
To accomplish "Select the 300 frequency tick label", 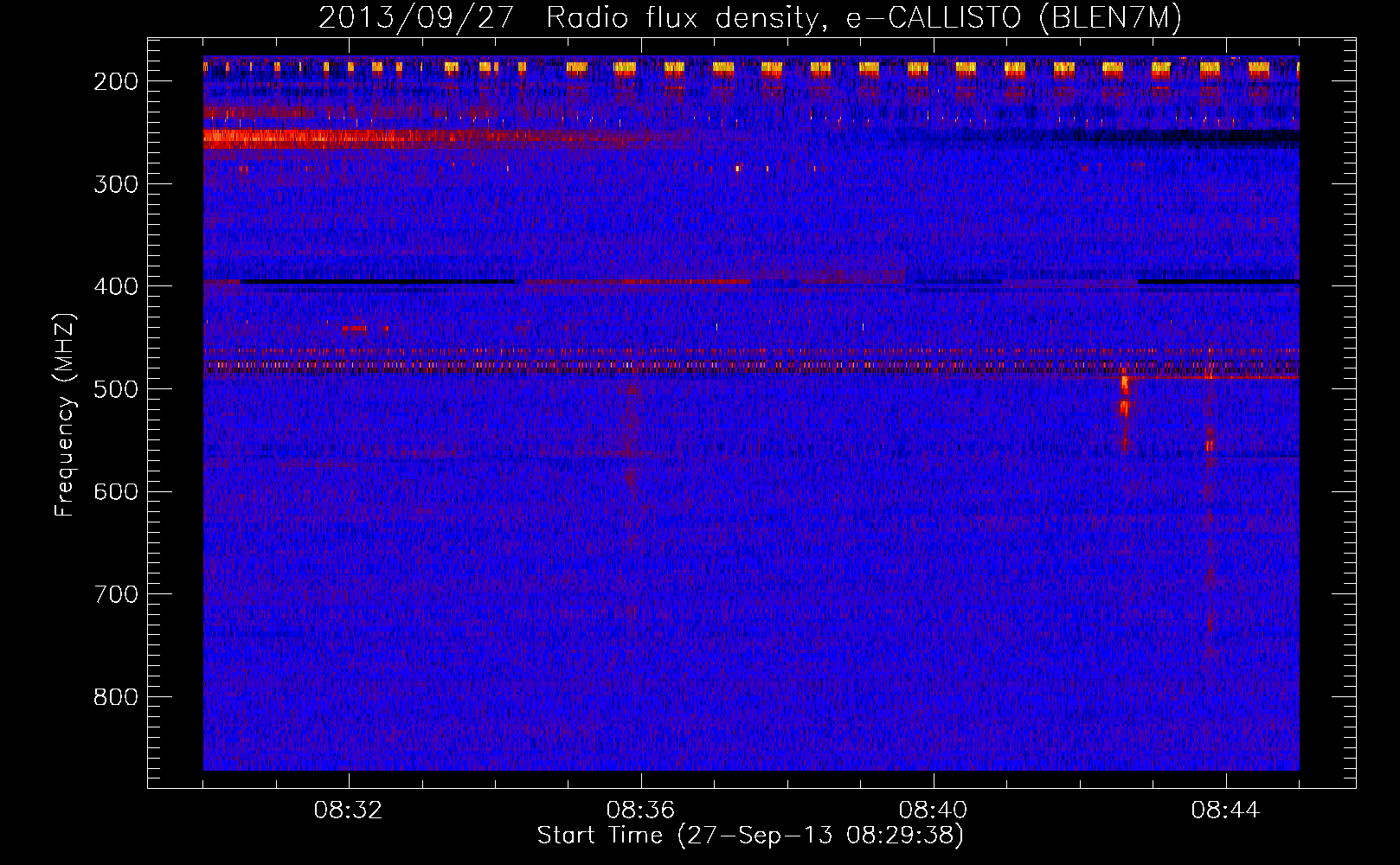I will 115,184.
